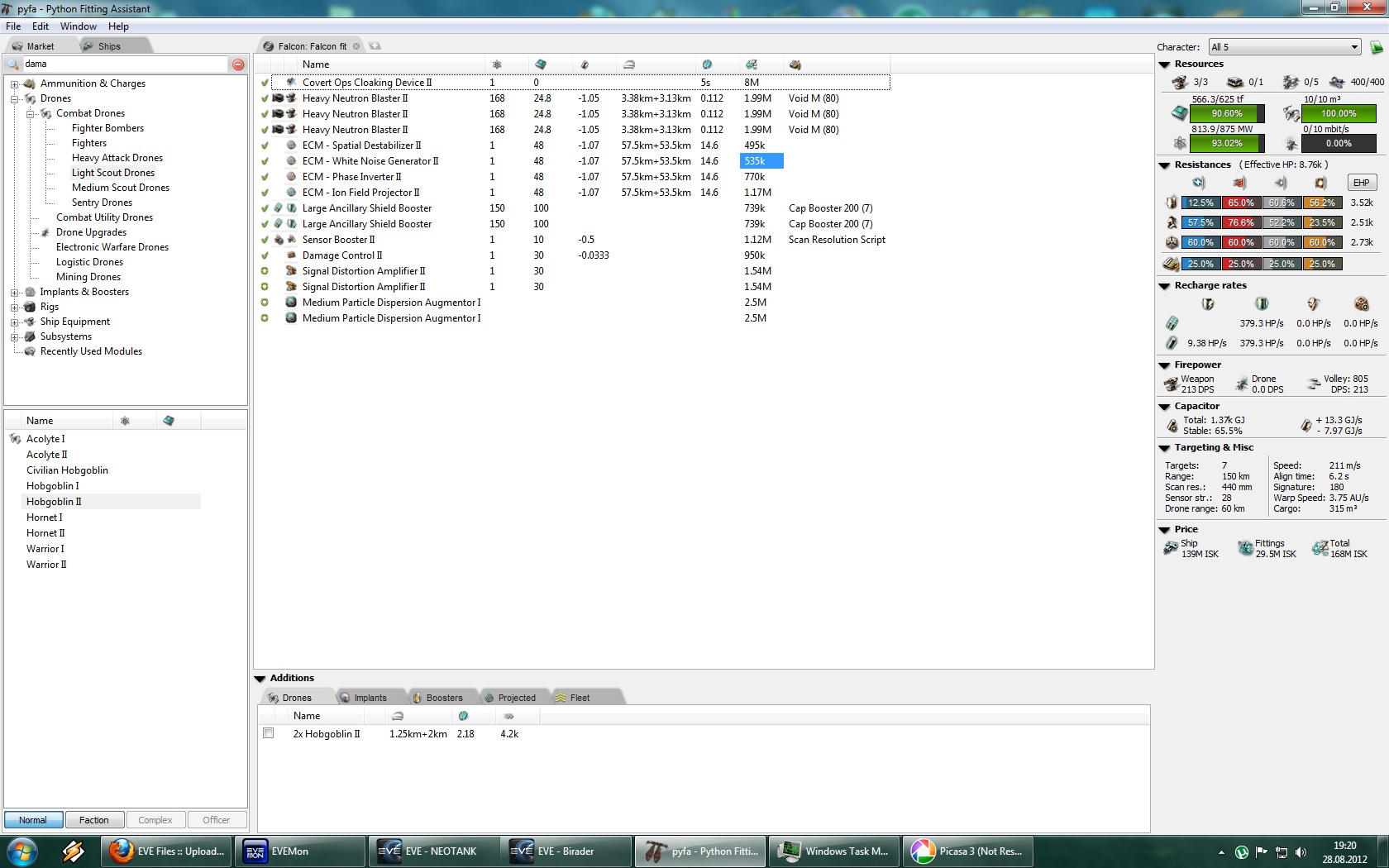
Task: Collapse the Firepower section
Action: (x=1164, y=365)
